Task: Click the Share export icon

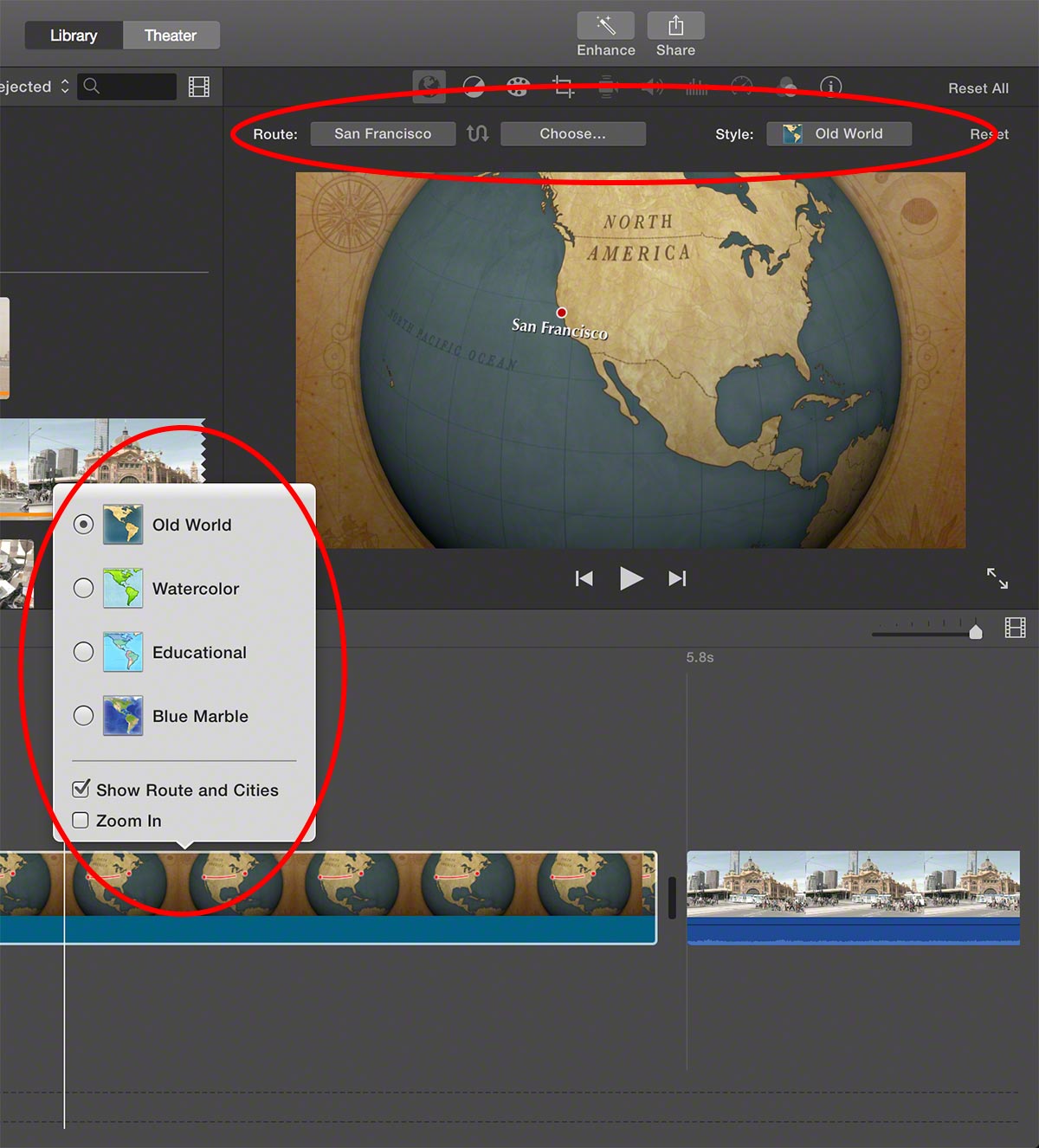Action: coord(675,26)
